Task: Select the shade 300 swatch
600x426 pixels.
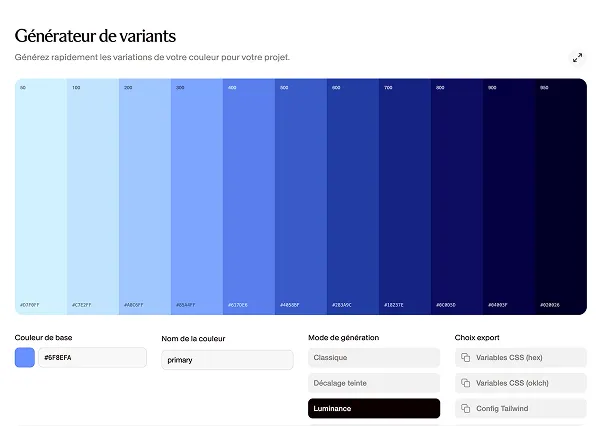Action: click(197, 197)
